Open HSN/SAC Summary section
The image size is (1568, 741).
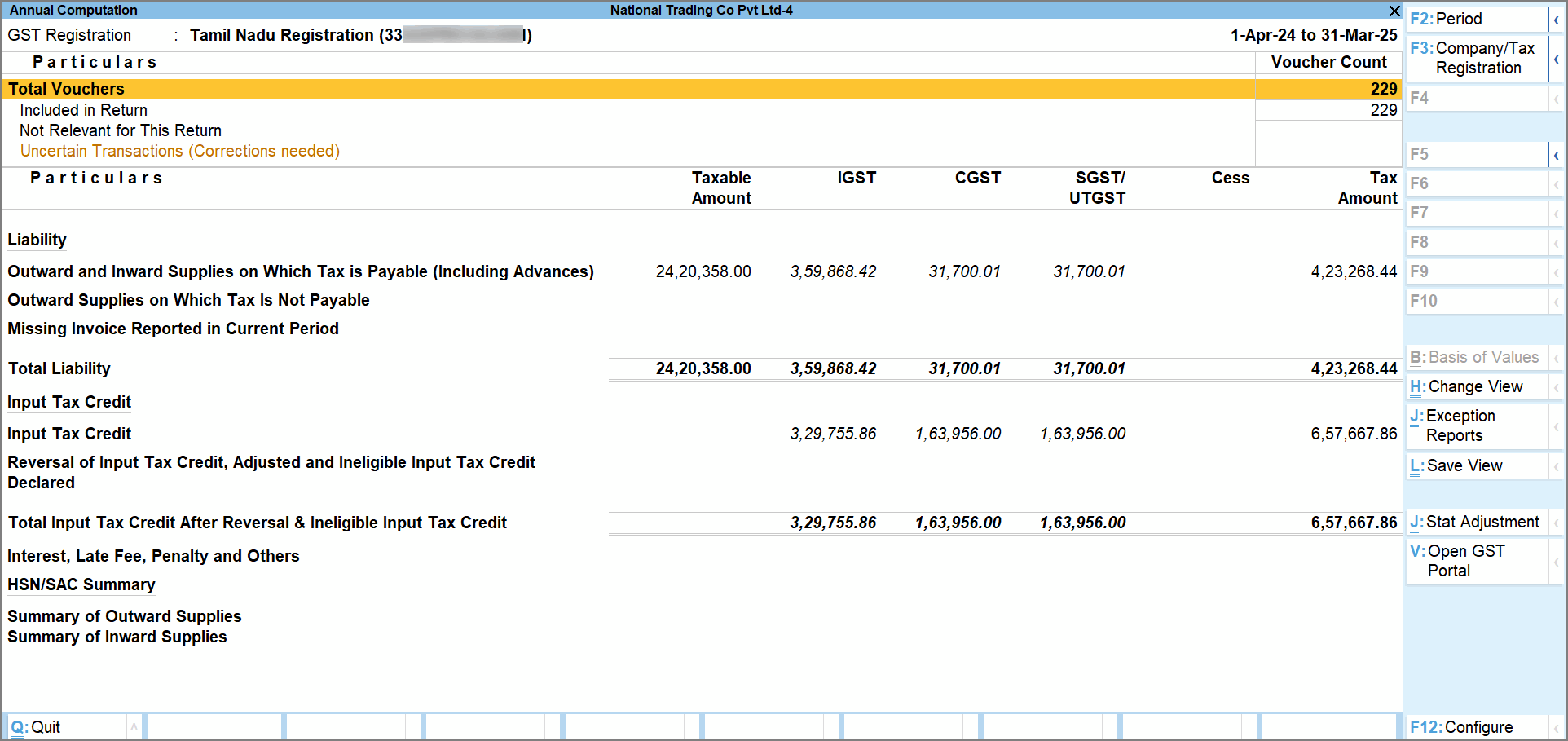[81, 584]
